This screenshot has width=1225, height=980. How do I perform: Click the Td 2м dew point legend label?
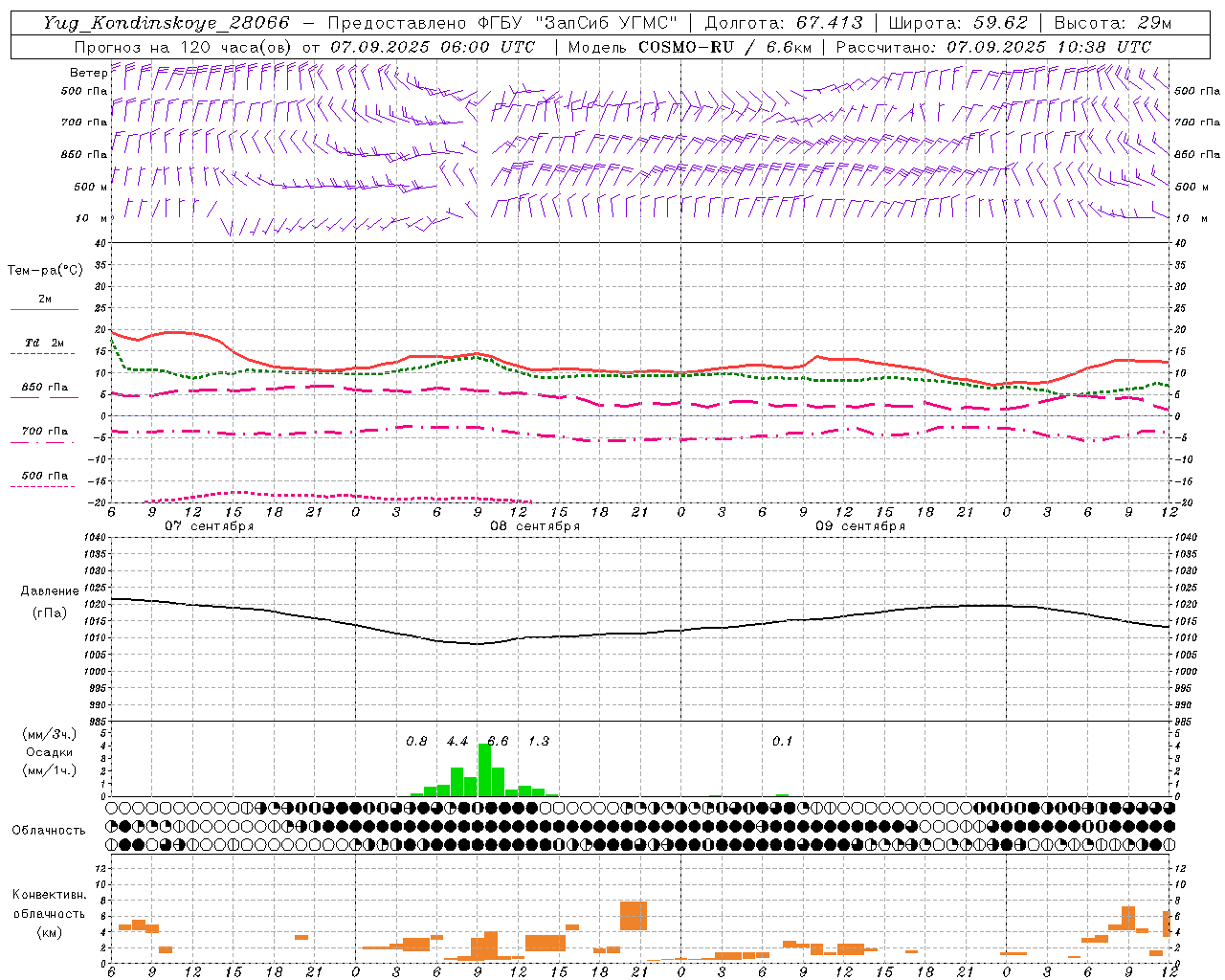point(45,343)
